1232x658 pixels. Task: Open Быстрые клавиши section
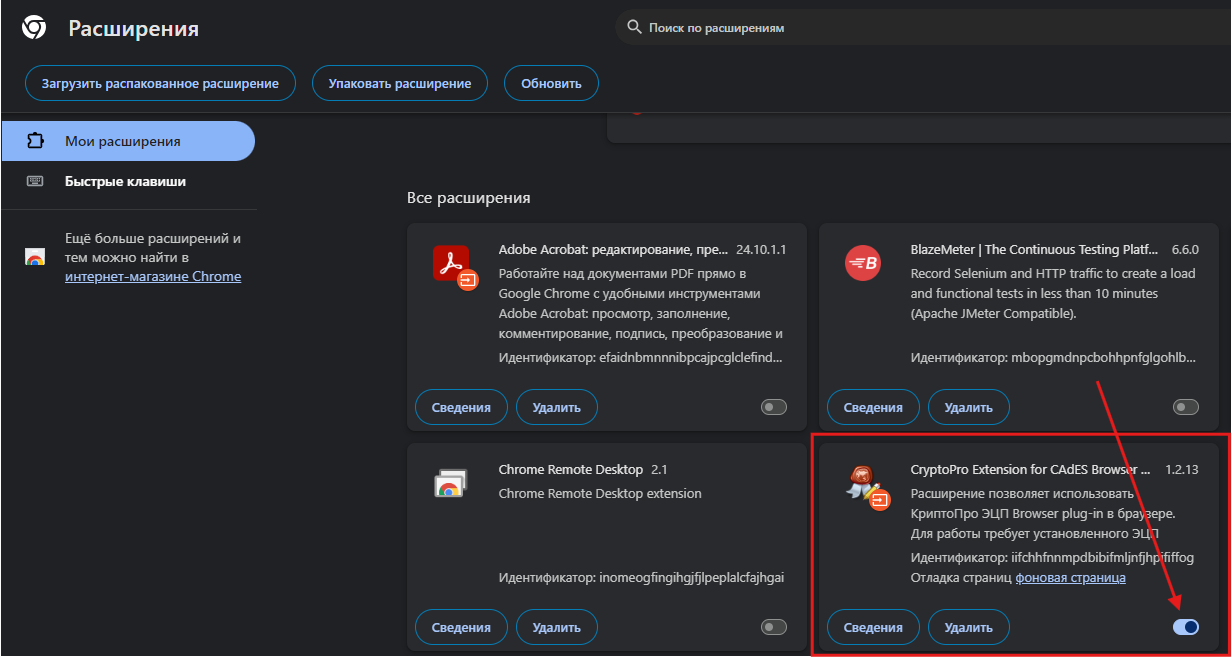(128, 181)
